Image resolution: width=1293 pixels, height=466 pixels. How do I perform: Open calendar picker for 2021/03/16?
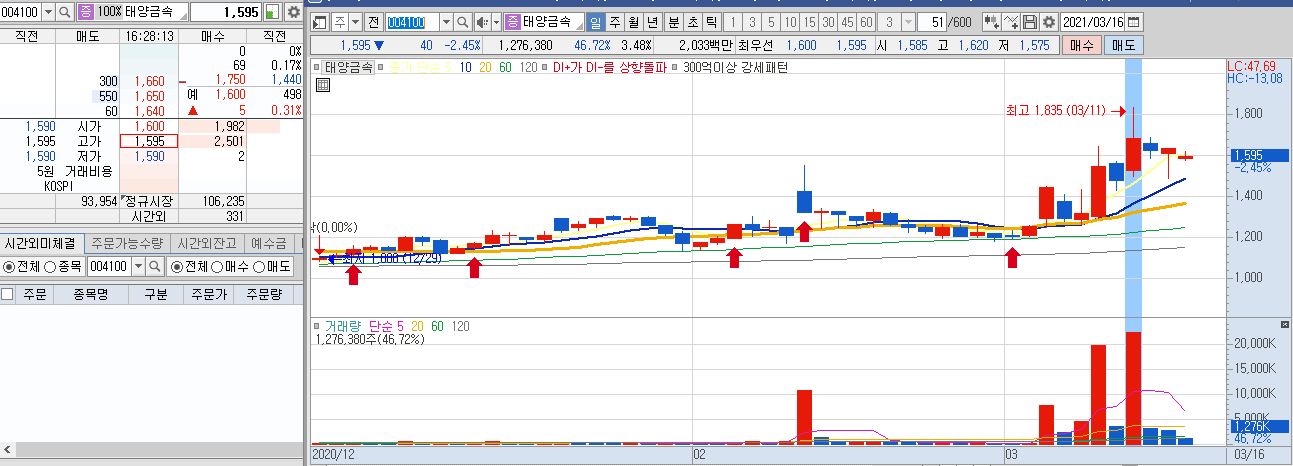1134,21
